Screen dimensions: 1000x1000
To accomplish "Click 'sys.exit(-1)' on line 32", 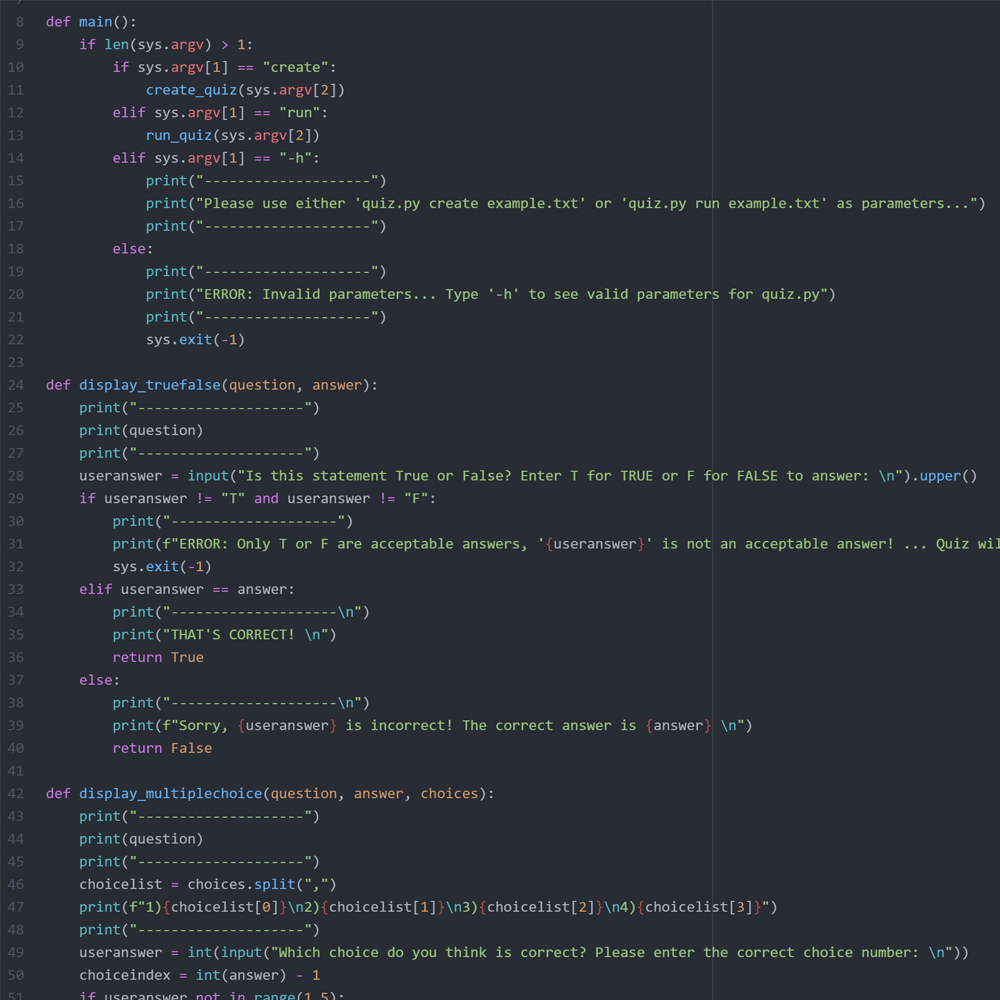I will (162, 567).
